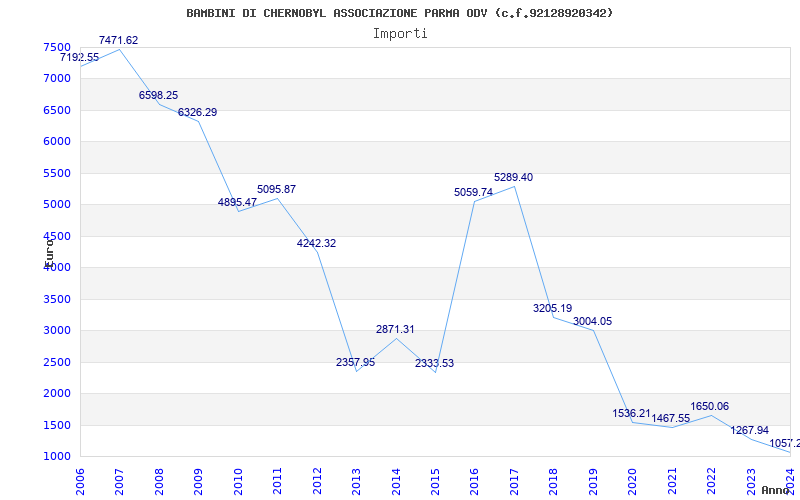Select the x-axis year 2019
Screen dimensions: 800x500
pos(593,482)
